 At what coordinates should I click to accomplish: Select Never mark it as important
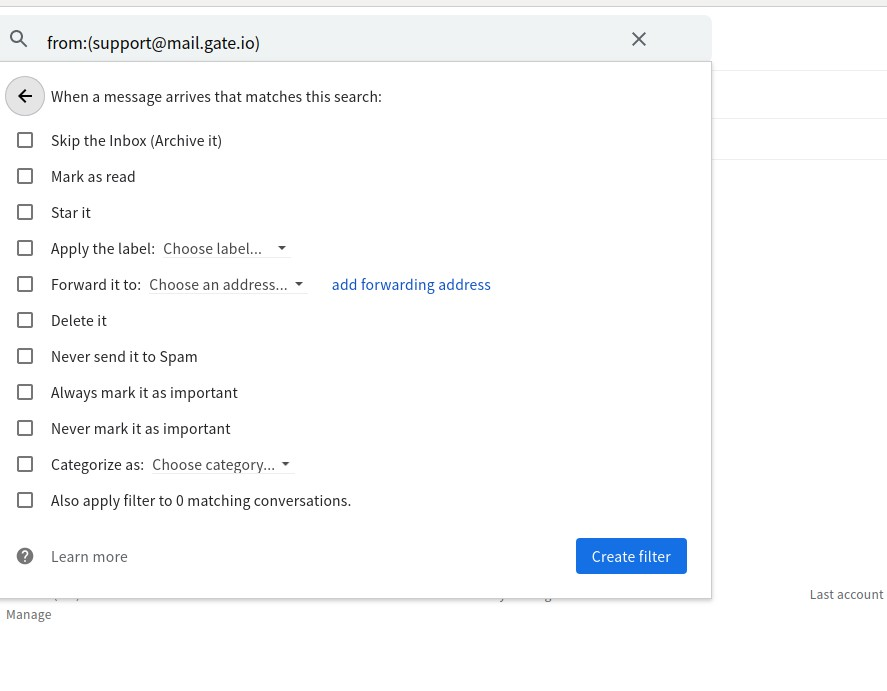point(25,429)
